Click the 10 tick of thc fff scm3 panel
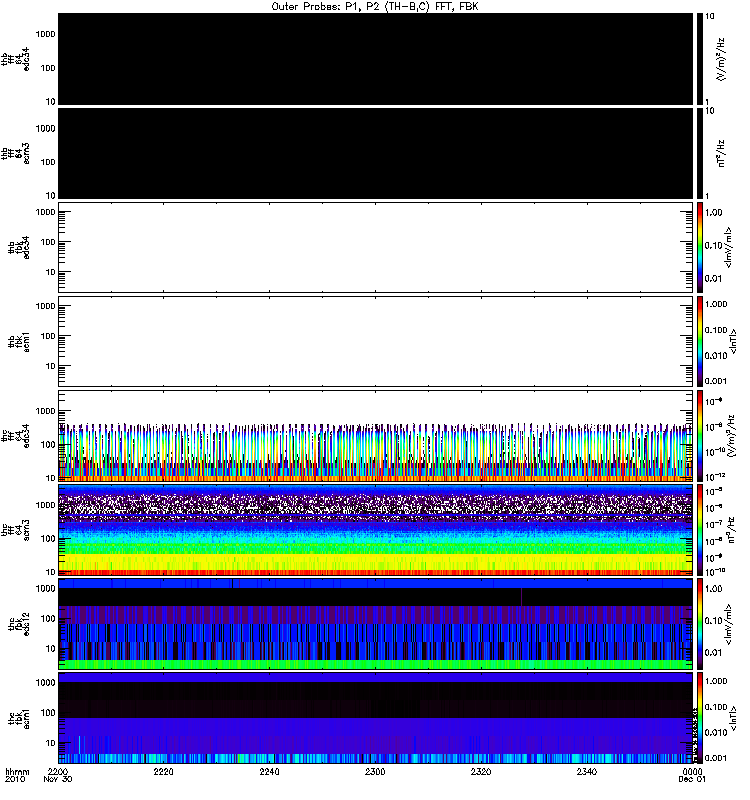The width and height of the screenshot is (750, 800). pos(51,572)
